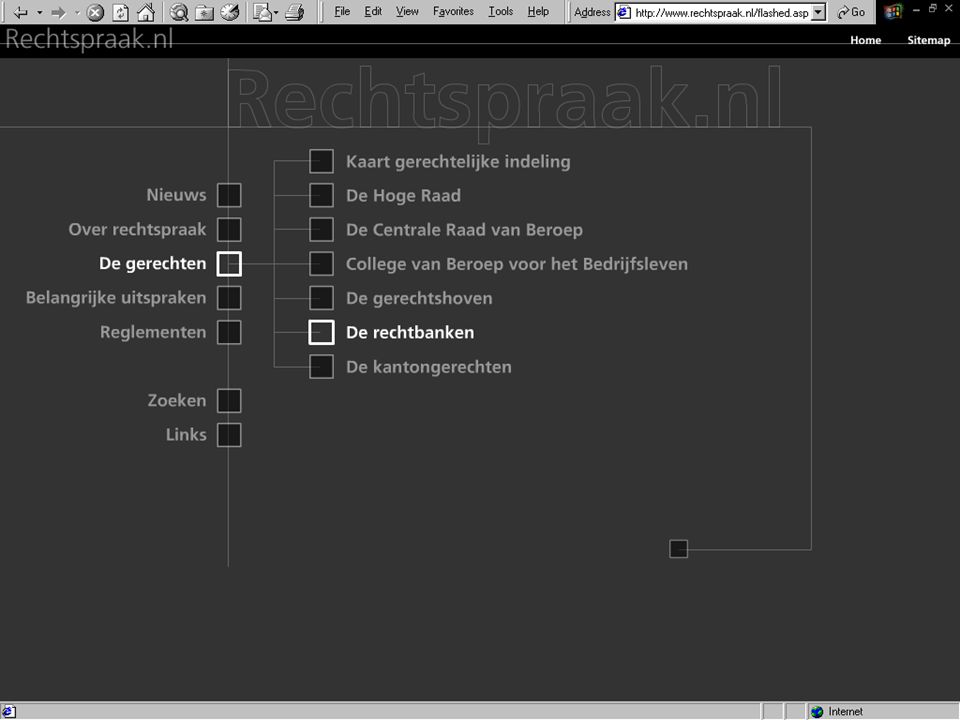Viewport: 960px width, 720px height.
Task: Select the square next to Zoeken
Action: [x=229, y=401]
